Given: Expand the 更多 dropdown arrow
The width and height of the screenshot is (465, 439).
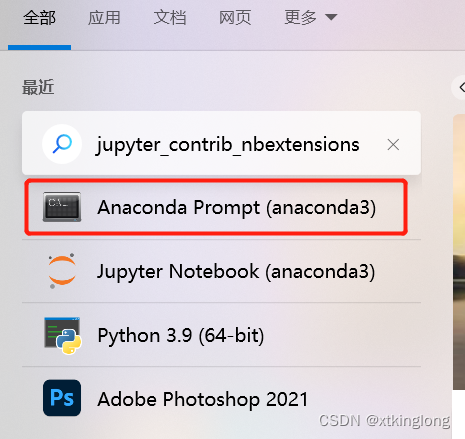Looking at the screenshot, I should tap(331, 17).
